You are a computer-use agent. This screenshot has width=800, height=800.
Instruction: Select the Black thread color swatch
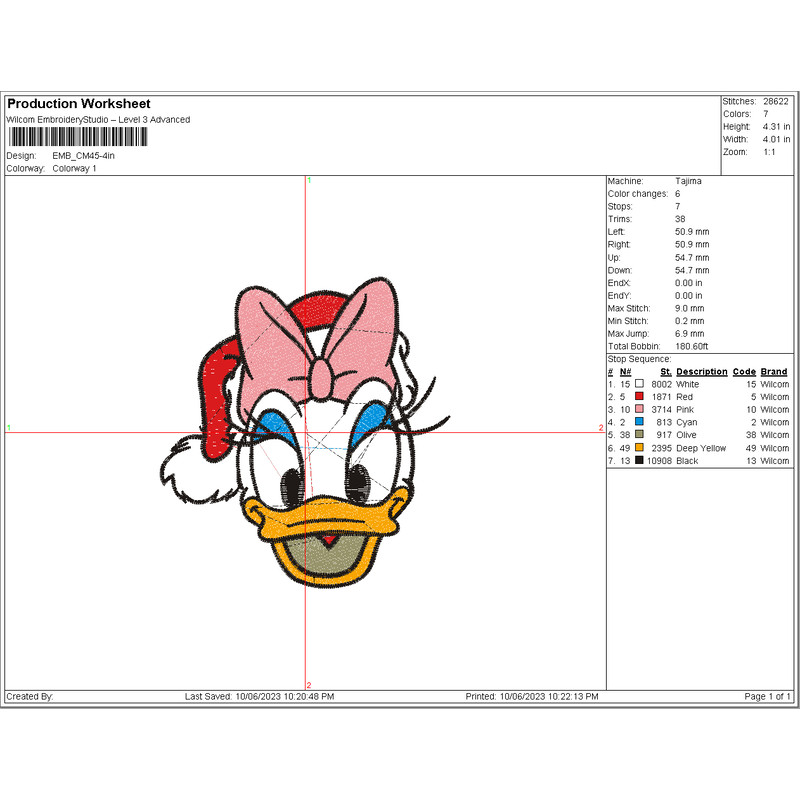coord(639,461)
